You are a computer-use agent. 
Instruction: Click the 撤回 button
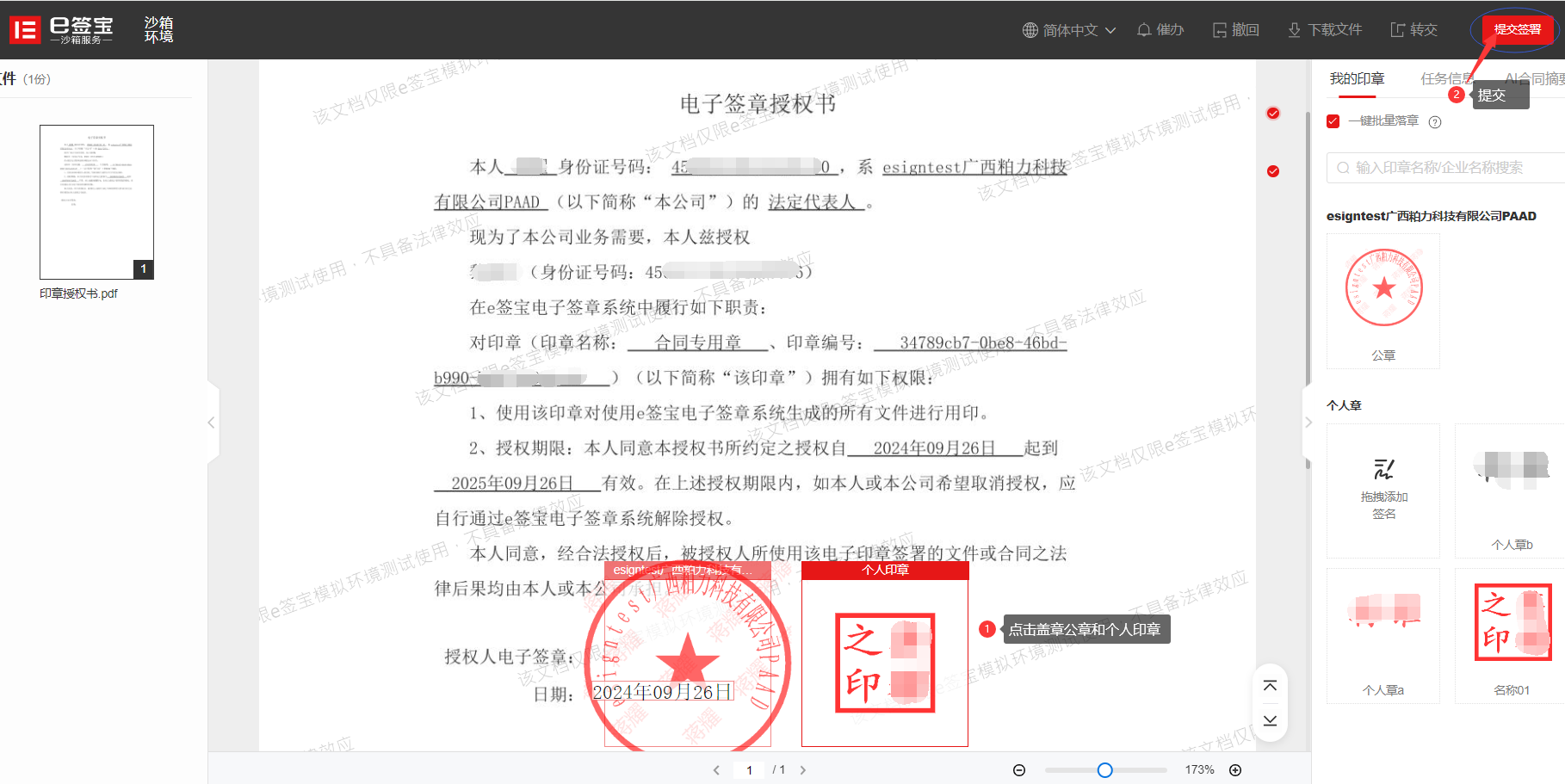point(1236,30)
